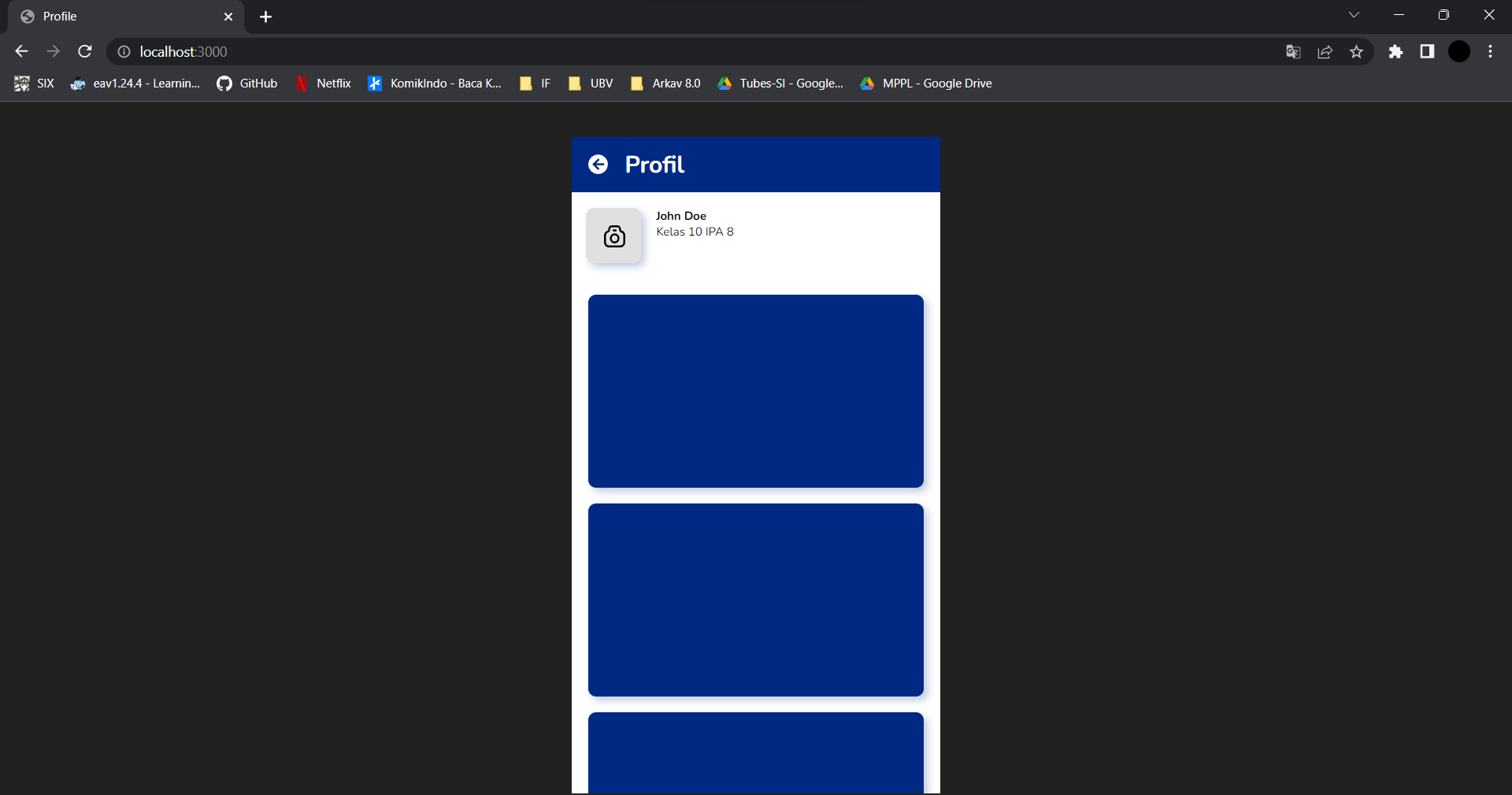Click the browser back navigation arrow
Viewport: 1512px width, 795px height.
21,51
